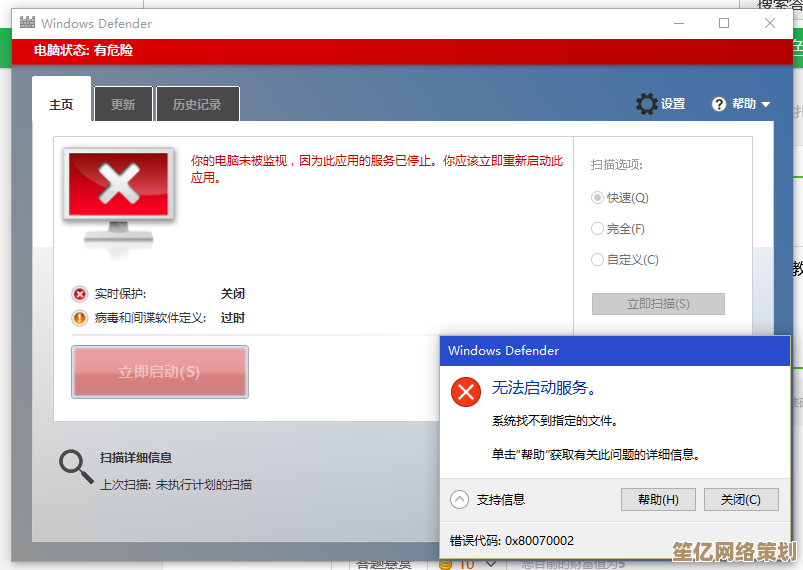The image size is (803, 570).
Task: Click the 关闭(C) button in error dialog
Action: 741,500
